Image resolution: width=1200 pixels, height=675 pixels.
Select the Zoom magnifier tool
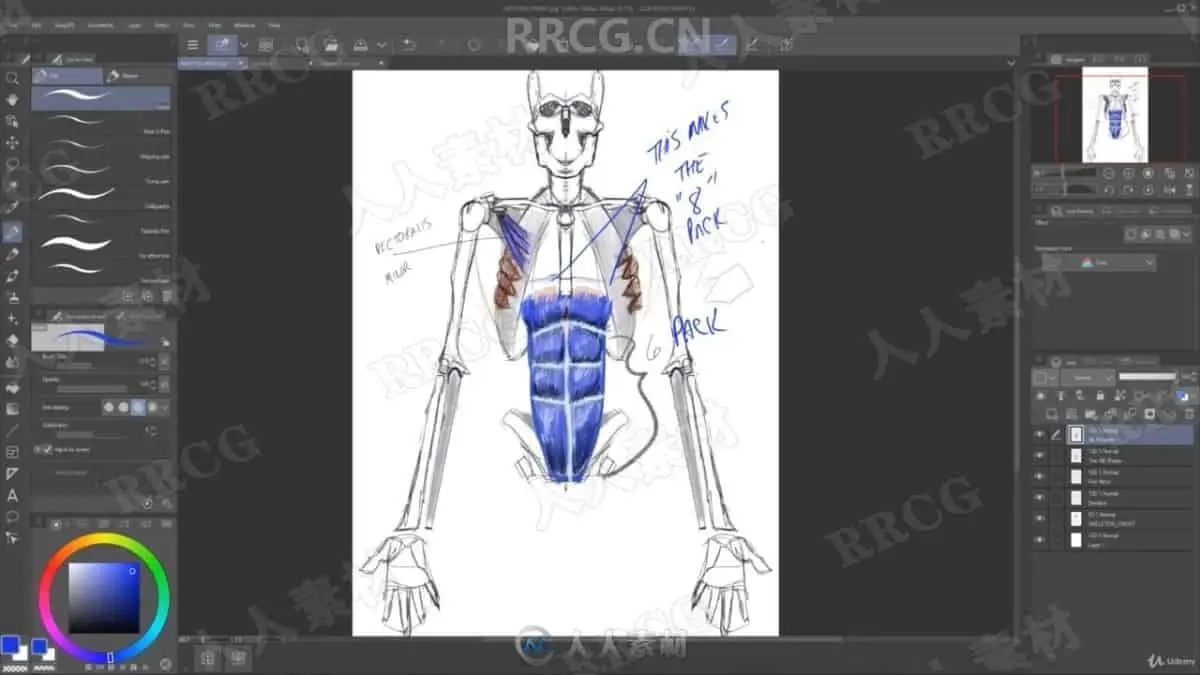coord(12,78)
